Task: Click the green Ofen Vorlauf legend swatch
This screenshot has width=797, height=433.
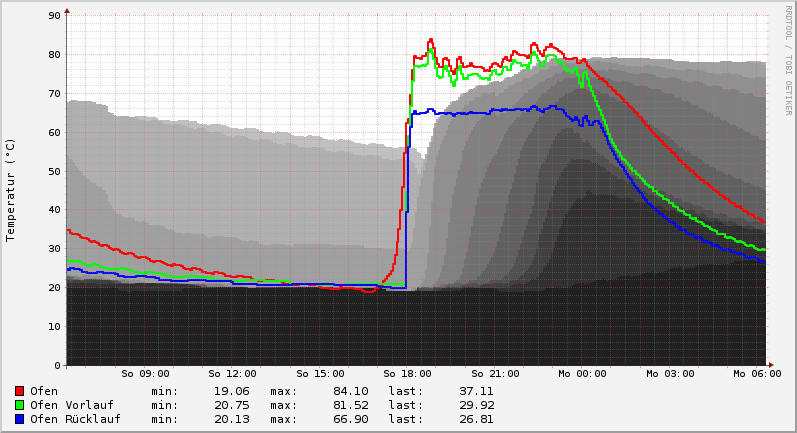Action: pos(19,405)
